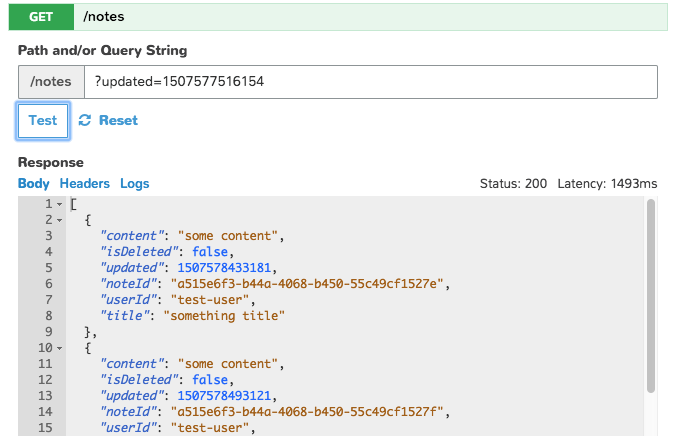Click the "something title" string value

227,316
